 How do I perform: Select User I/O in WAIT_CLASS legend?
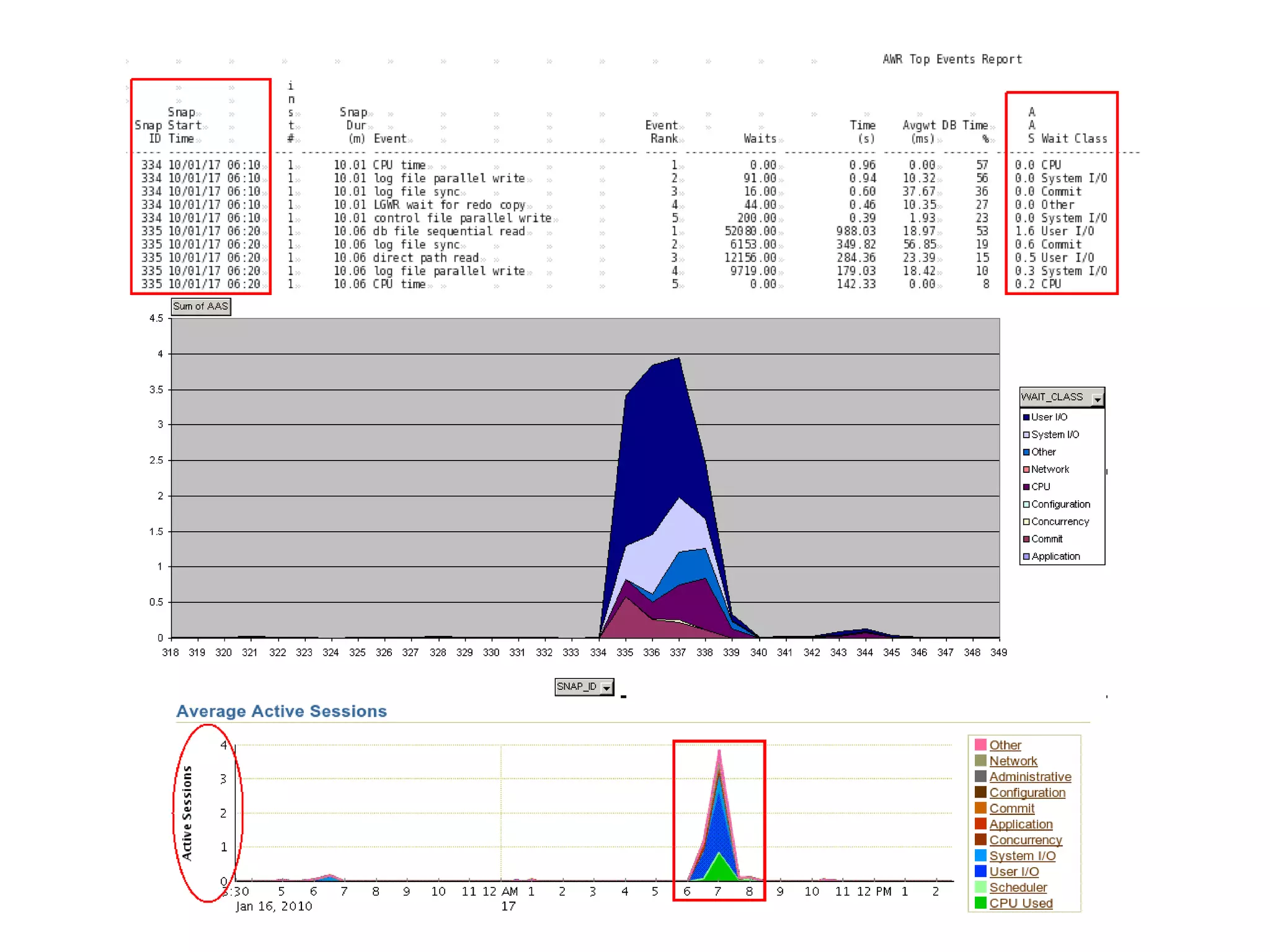click(x=1049, y=417)
